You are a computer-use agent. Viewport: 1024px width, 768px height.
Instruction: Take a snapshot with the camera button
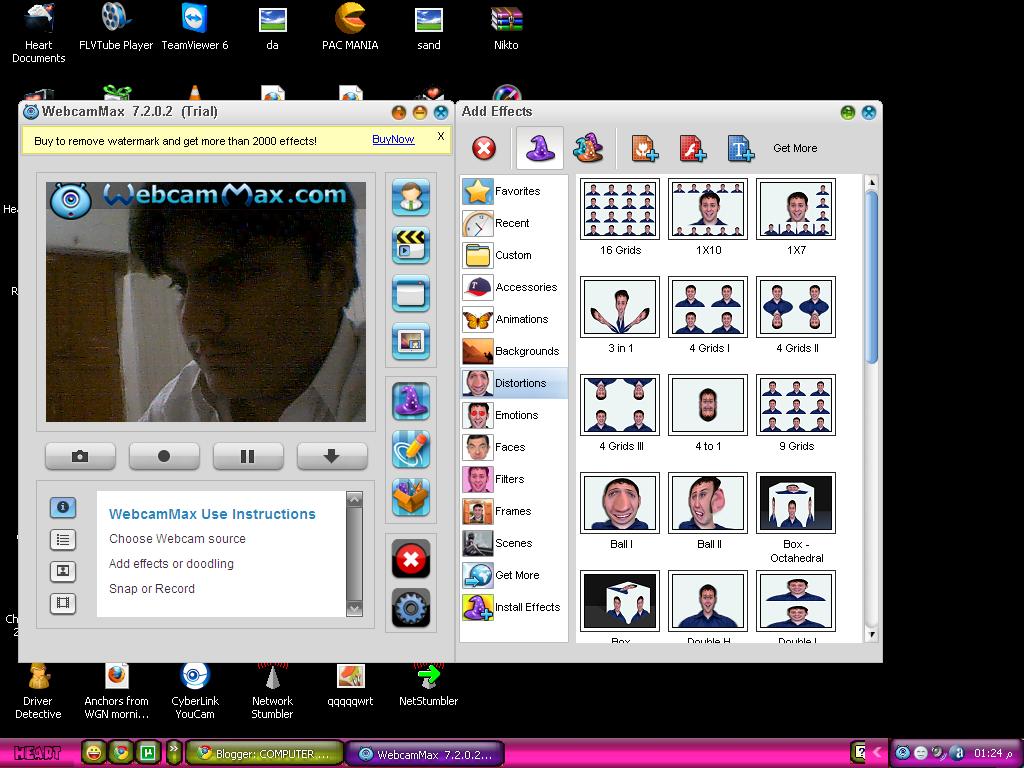coord(79,456)
